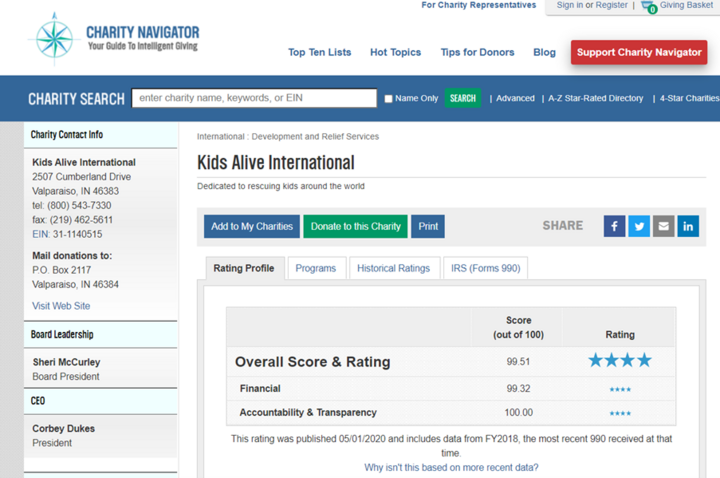720x478 pixels.
Task: Click Kids Alive International page heading
Action: [276, 163]
